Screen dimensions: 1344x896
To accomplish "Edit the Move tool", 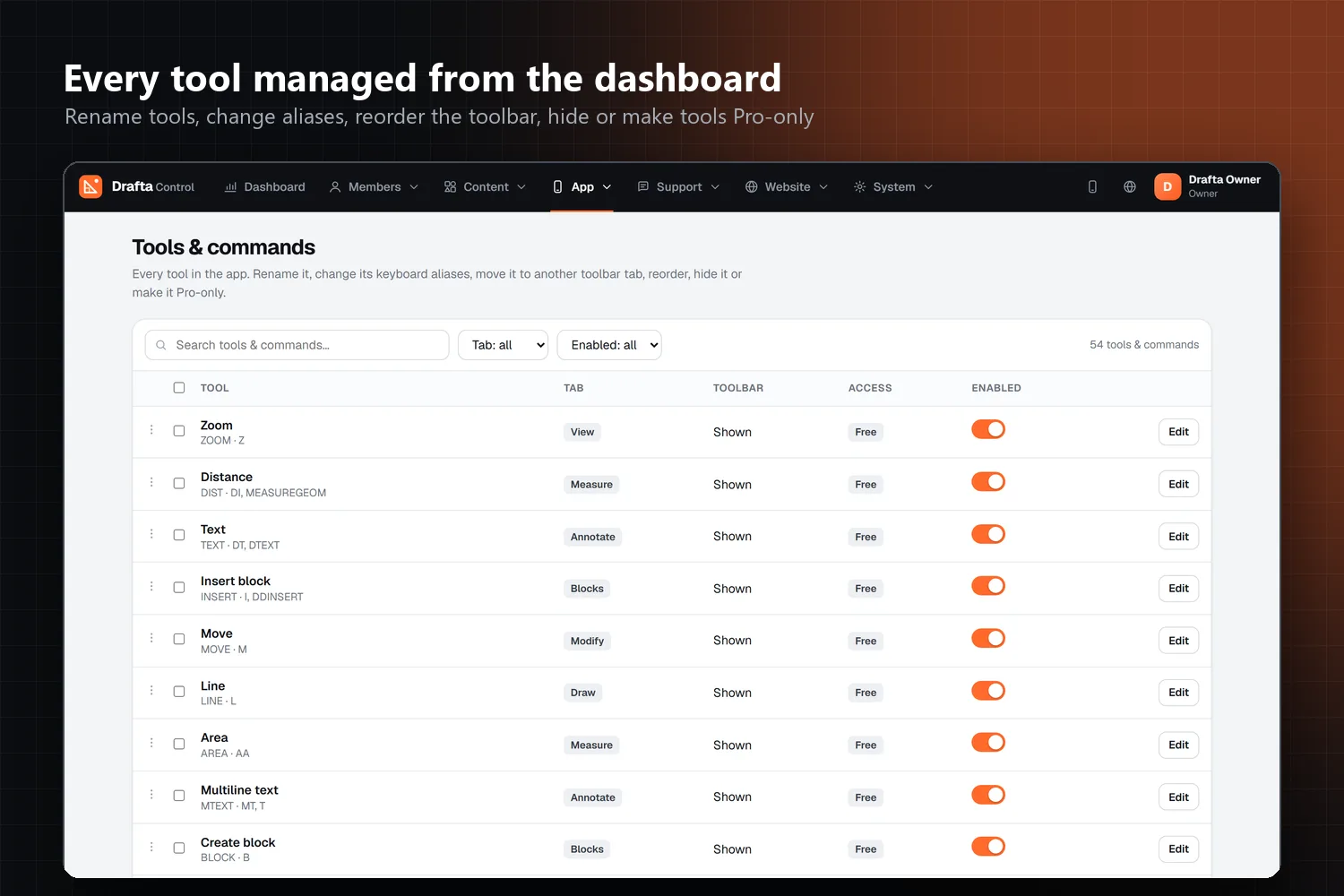I will pos(1178,641).
